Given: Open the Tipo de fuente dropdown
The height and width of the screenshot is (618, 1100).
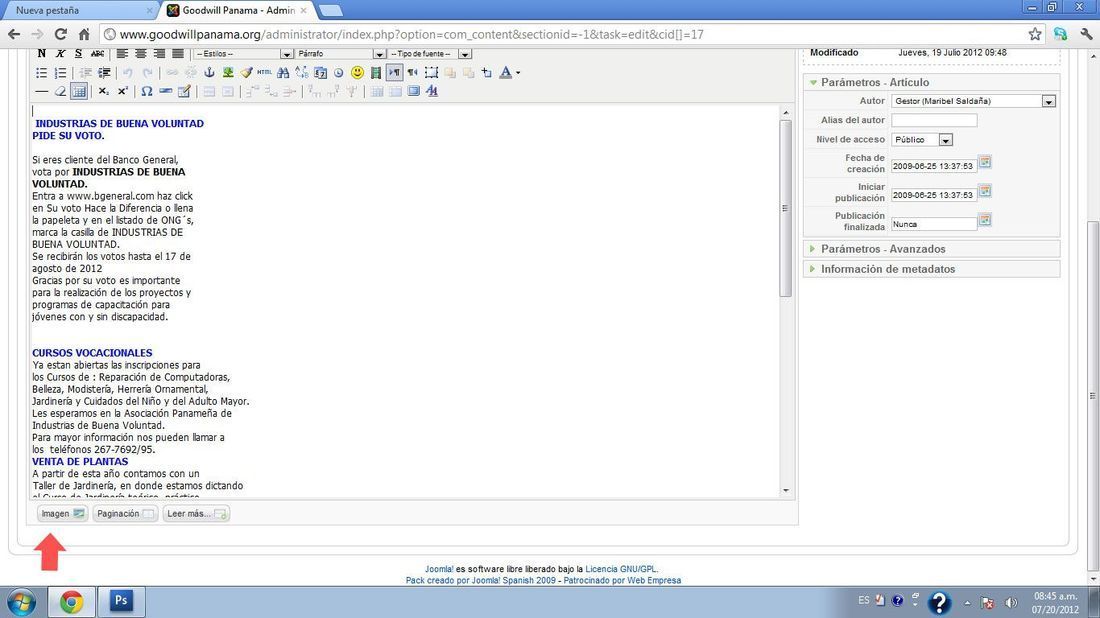Looking at the screenshot, I should pyautogui.click(x=429, y=54).
